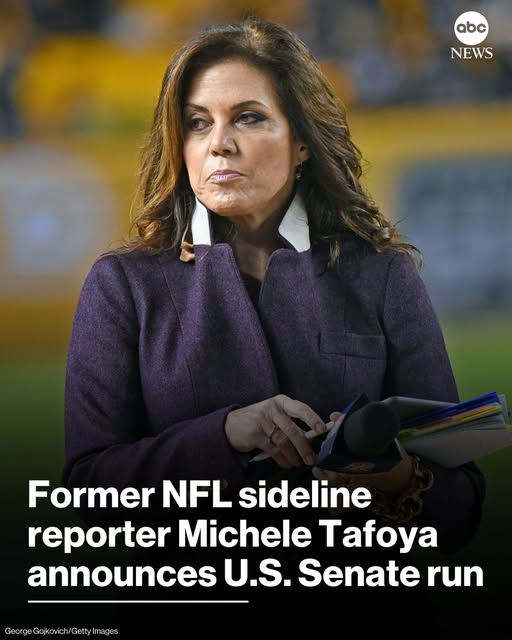Click the white divider line below the headline
Screen dimensions: 512x640
(138, 601)
